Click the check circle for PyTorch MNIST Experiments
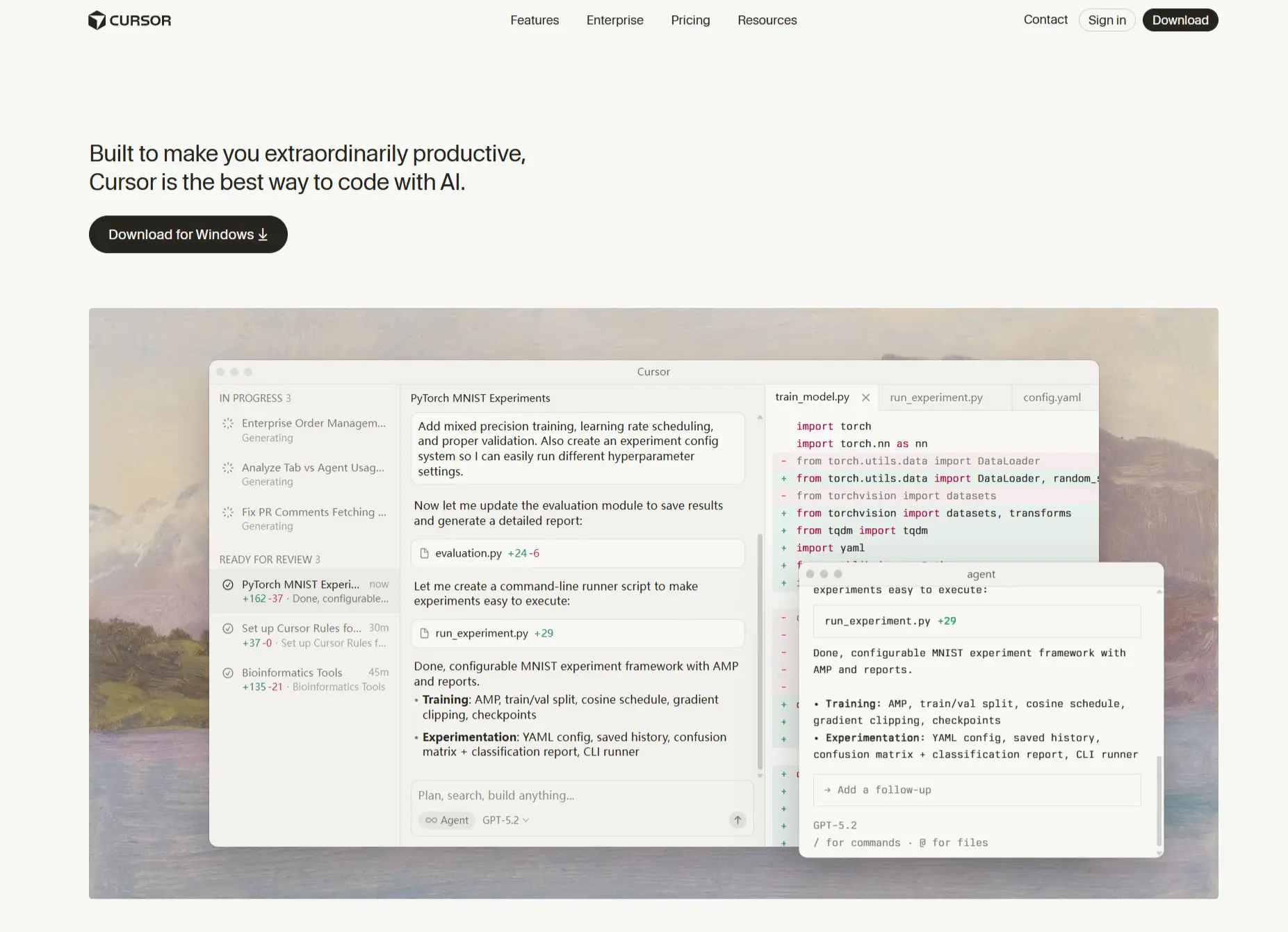This screenshot has height=932, width=1288. point(227,584)
